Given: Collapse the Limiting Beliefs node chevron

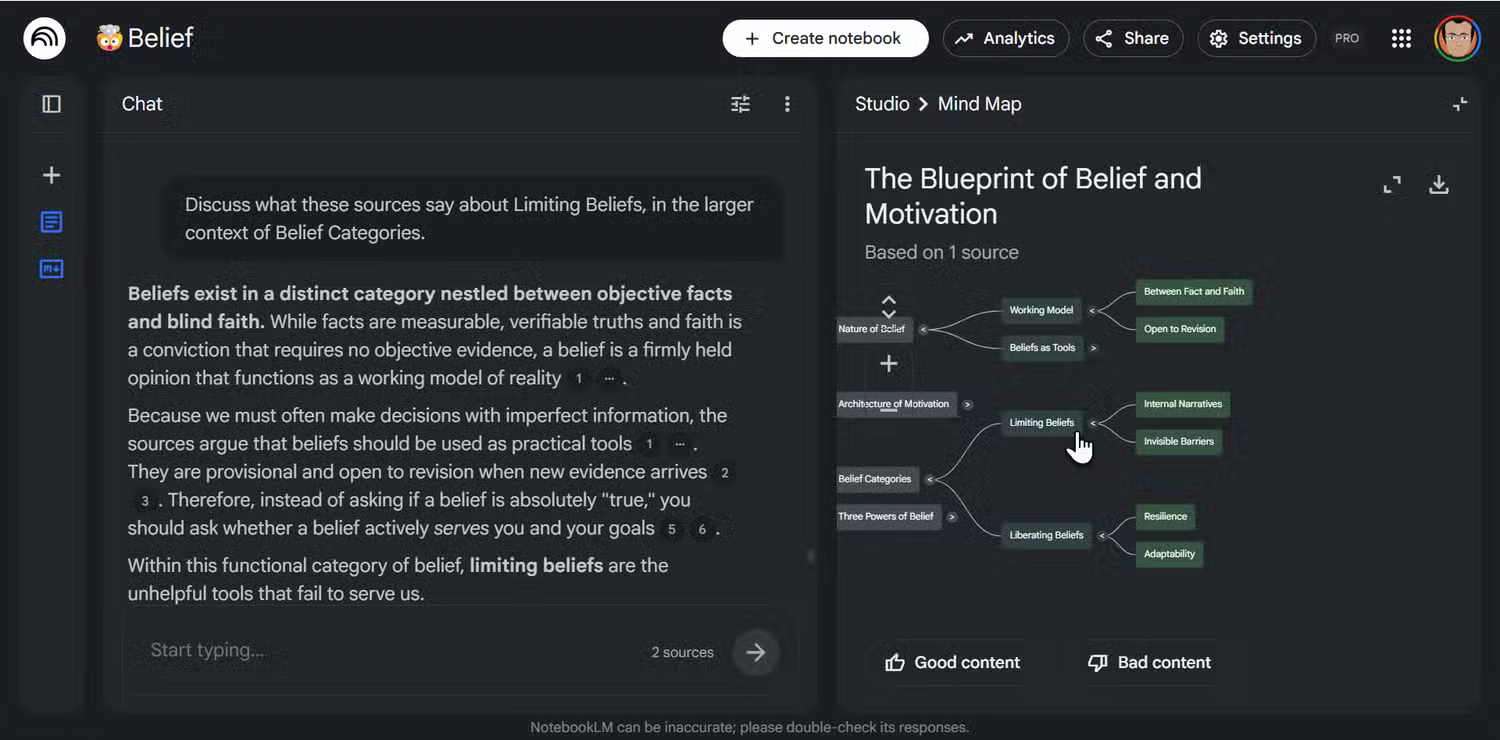Looking at the screenshot, I should tap(1093, 423).
